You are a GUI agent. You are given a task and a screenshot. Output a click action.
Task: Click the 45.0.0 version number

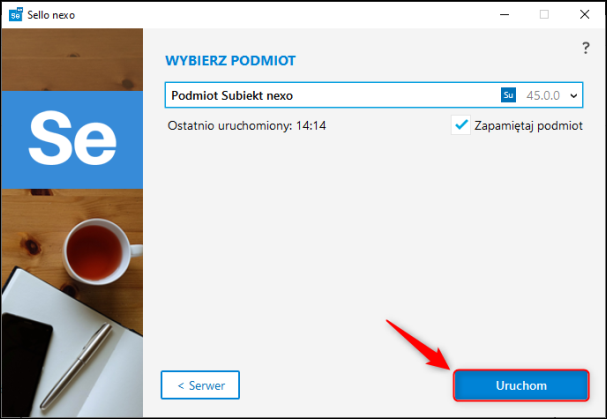pos(543,95)
